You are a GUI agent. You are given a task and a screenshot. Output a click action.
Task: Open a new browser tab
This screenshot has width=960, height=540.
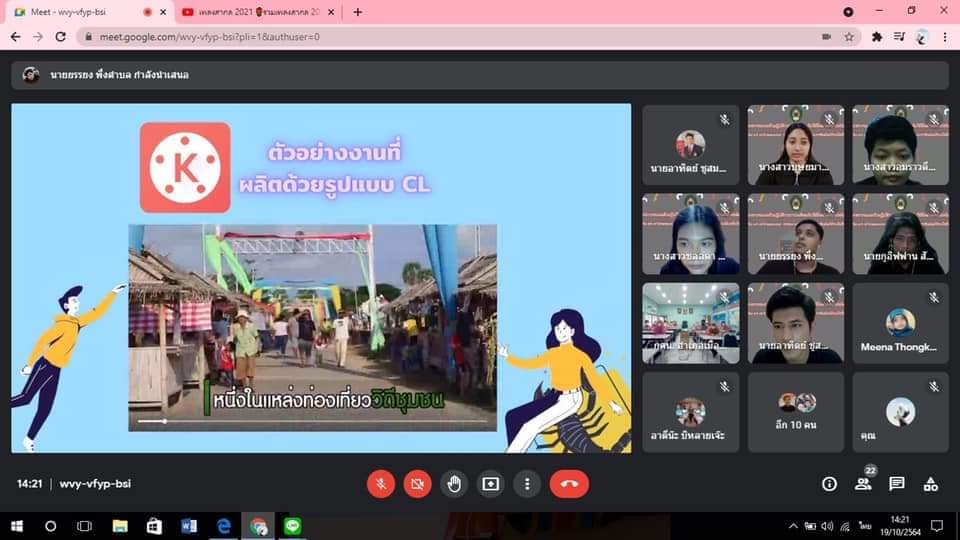point(358,12)
